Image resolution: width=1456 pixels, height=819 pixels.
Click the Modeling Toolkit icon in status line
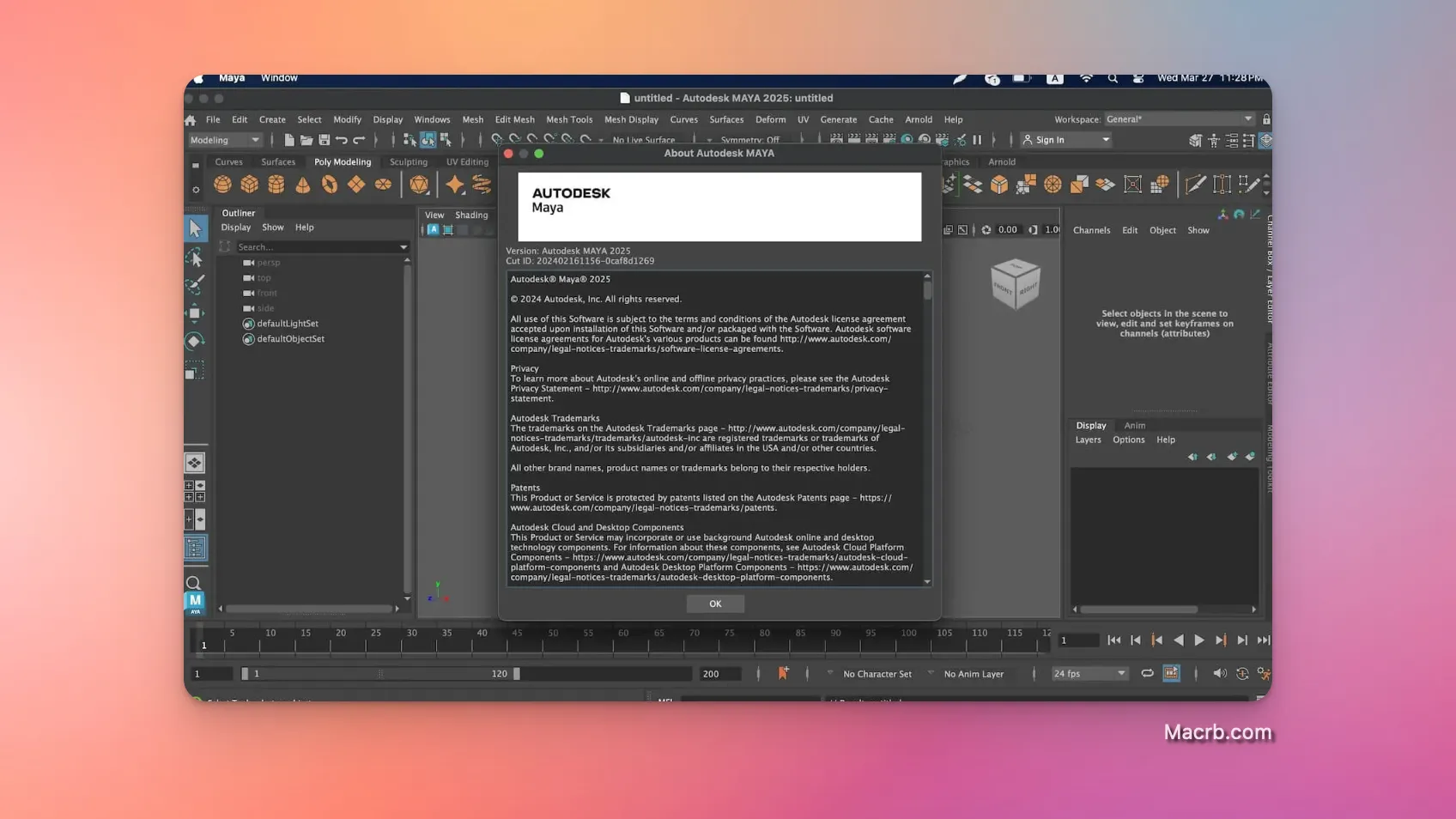pos(1195,140)
